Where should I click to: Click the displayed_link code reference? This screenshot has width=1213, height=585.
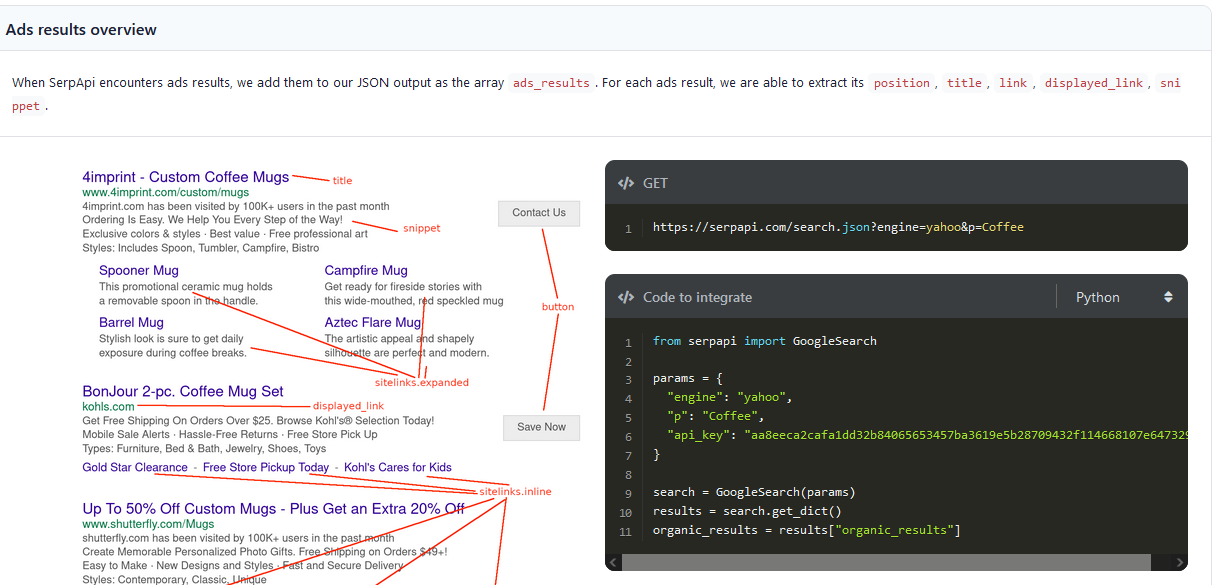[1094, 83]
